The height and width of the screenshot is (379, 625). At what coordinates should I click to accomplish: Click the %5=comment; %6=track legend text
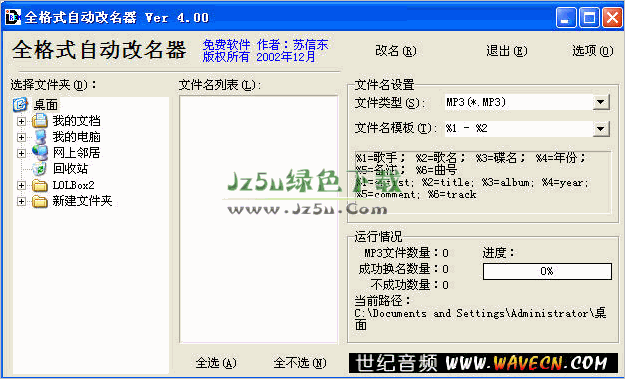[416, 194]
